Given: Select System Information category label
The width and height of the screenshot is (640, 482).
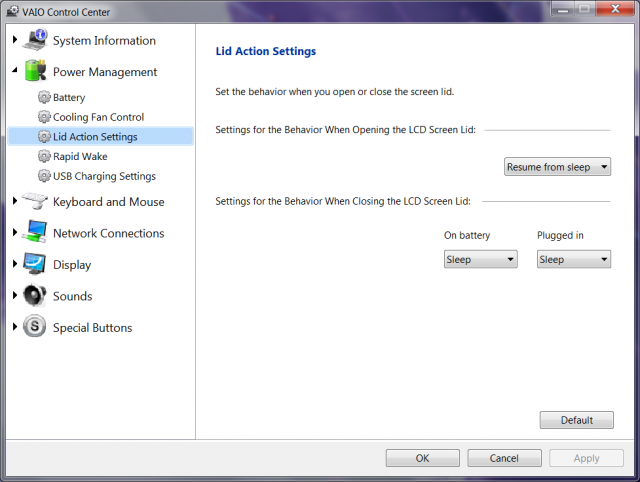Looking at the screenshot, I should click(104, 41).
